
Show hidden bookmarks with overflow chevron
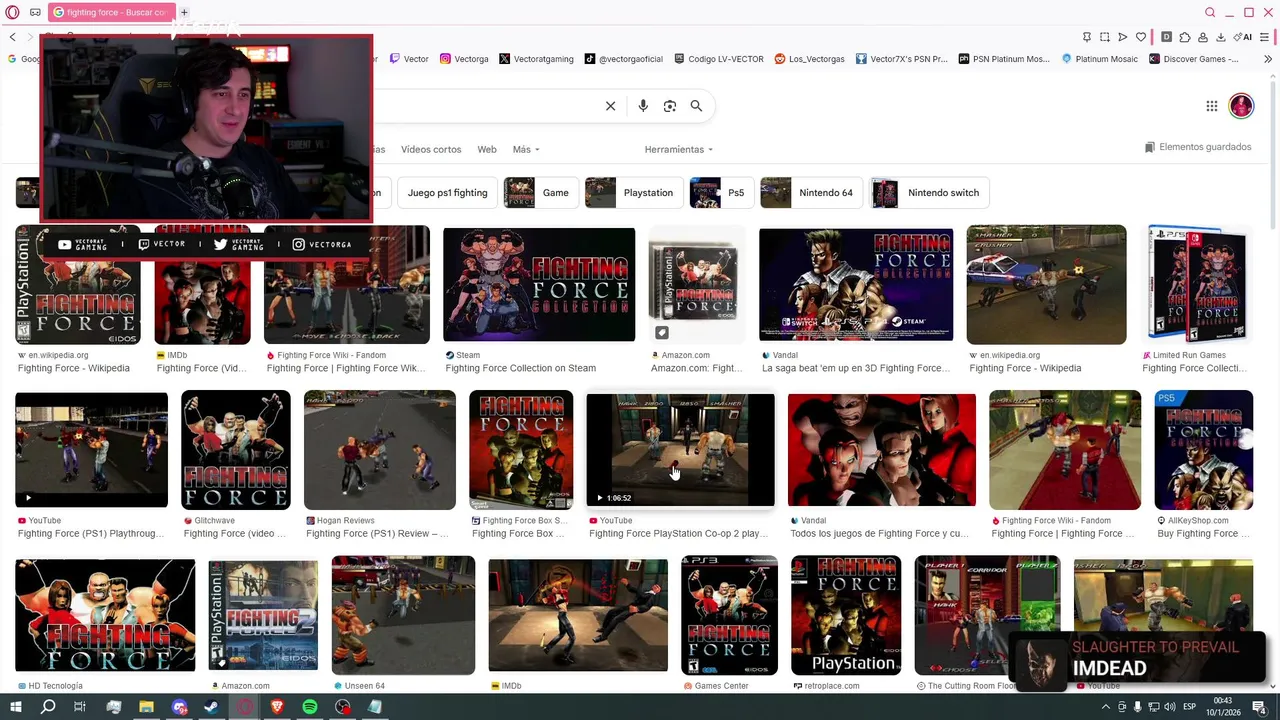point(1268,59)
